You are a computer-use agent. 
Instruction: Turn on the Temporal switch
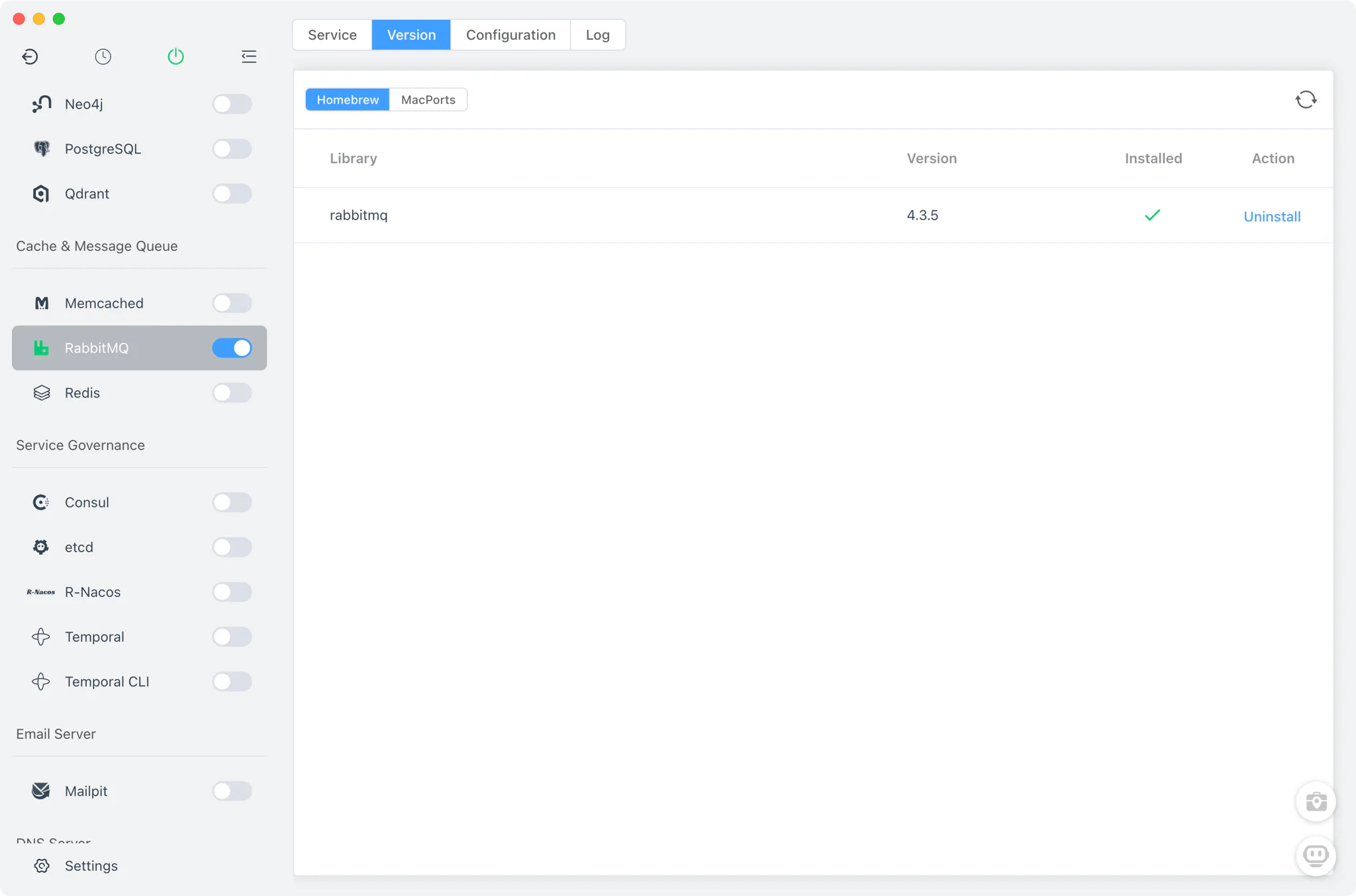point(232,637)
